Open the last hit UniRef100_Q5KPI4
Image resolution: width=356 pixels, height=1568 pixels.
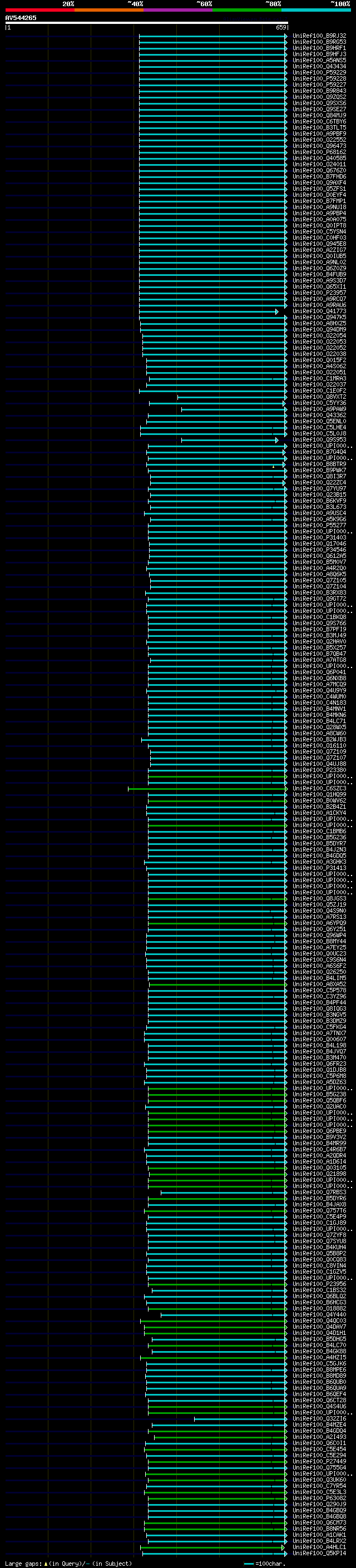click(319, 1554)
